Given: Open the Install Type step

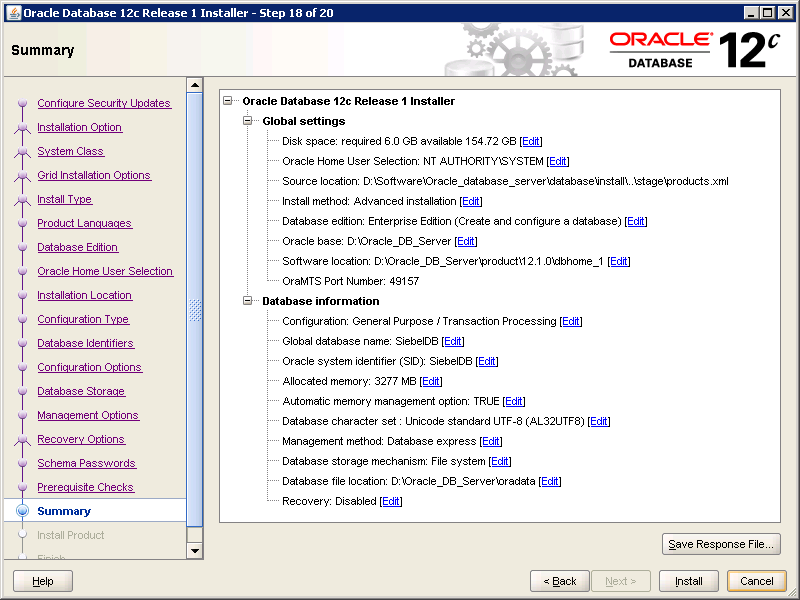Looking at the screenshot, I should point(65,199).
